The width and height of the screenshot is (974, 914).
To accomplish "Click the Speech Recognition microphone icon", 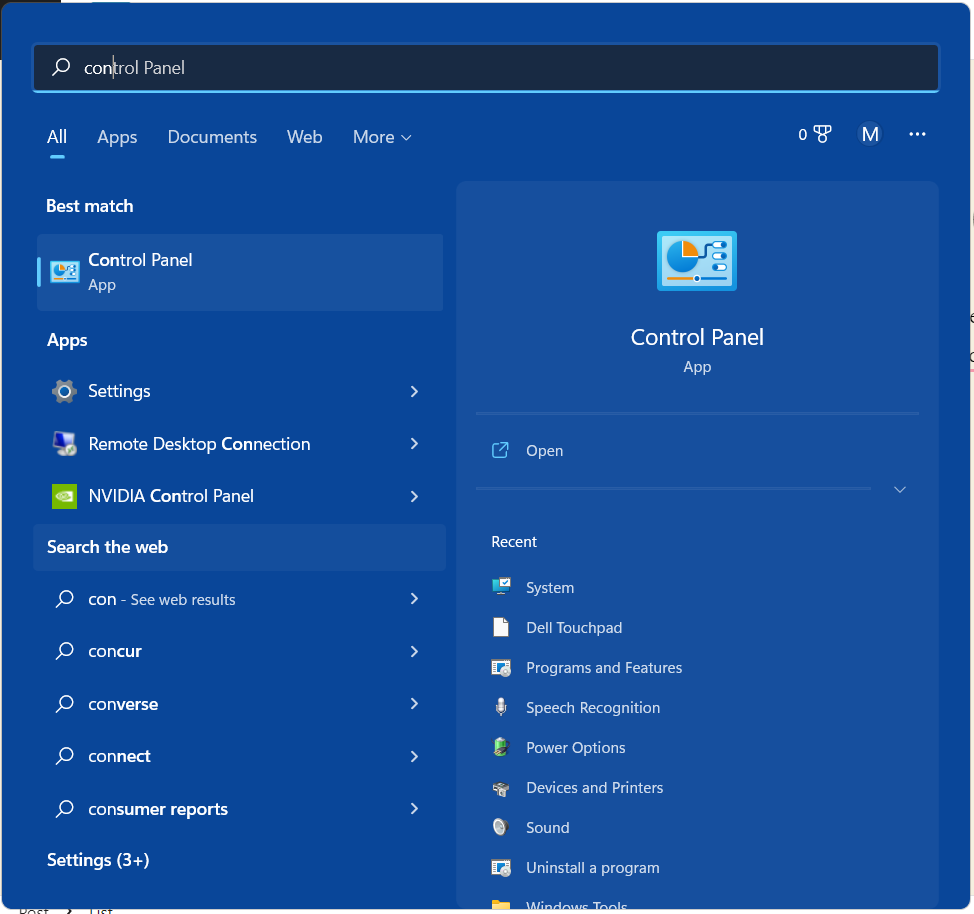I will 501,707.
